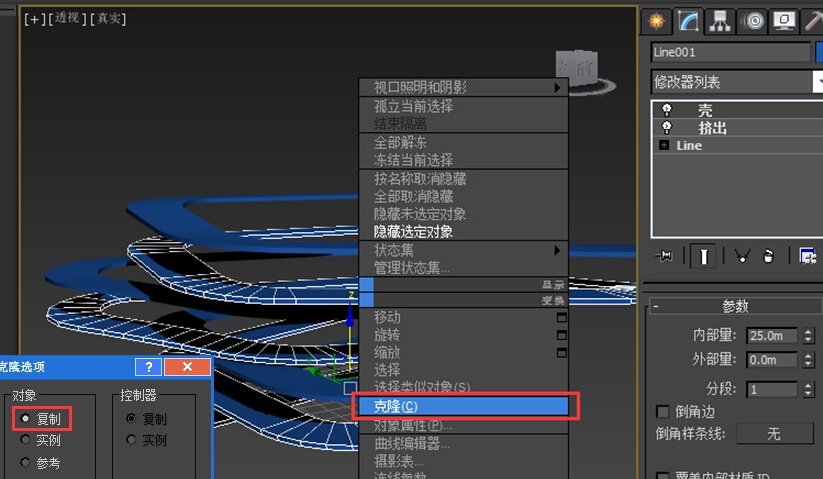Toggle Show End Result icon
The height and width of the screenshot is (479, 823).
coord(703,257)
